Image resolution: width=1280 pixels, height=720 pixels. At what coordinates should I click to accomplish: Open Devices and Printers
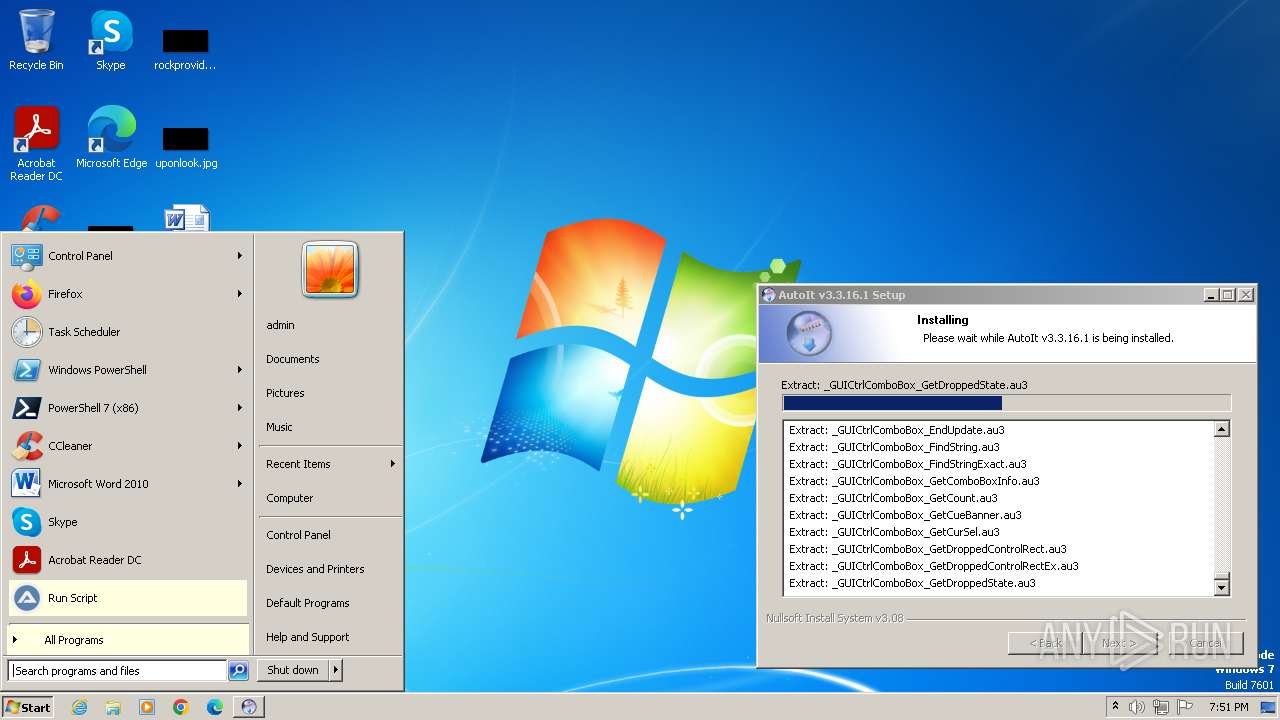[315, 569]
